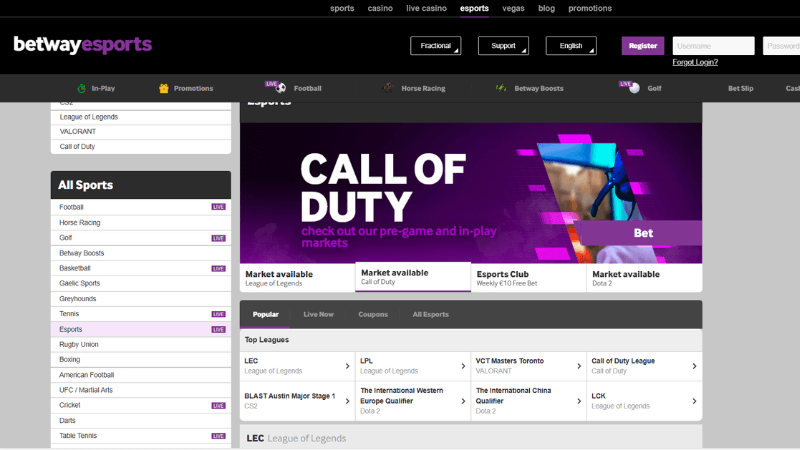Select Market available Call of Duty banner tab
This screenshot has width=800, height=450.
[413, 277]
